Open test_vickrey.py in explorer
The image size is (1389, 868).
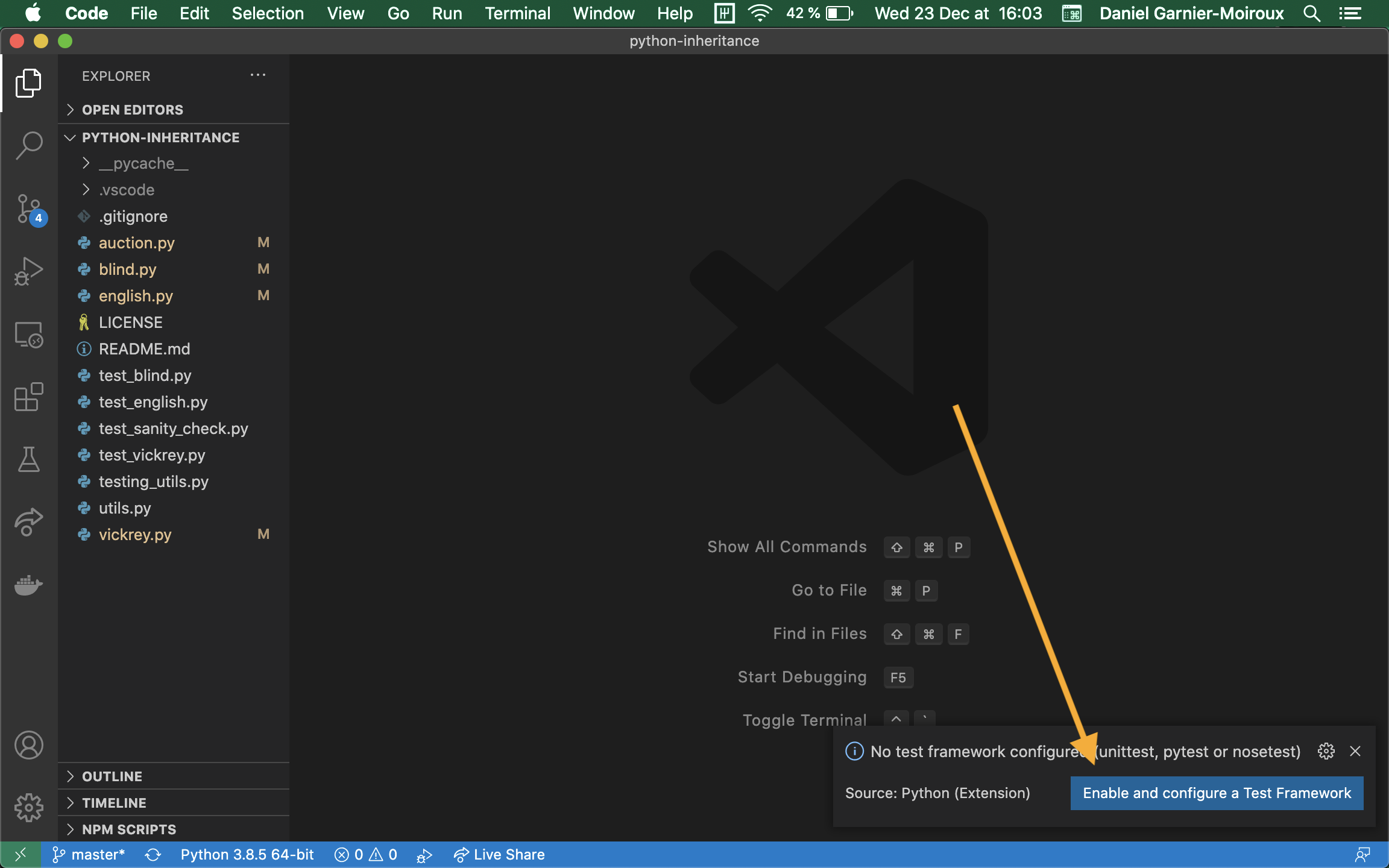[x=152, y=455]
